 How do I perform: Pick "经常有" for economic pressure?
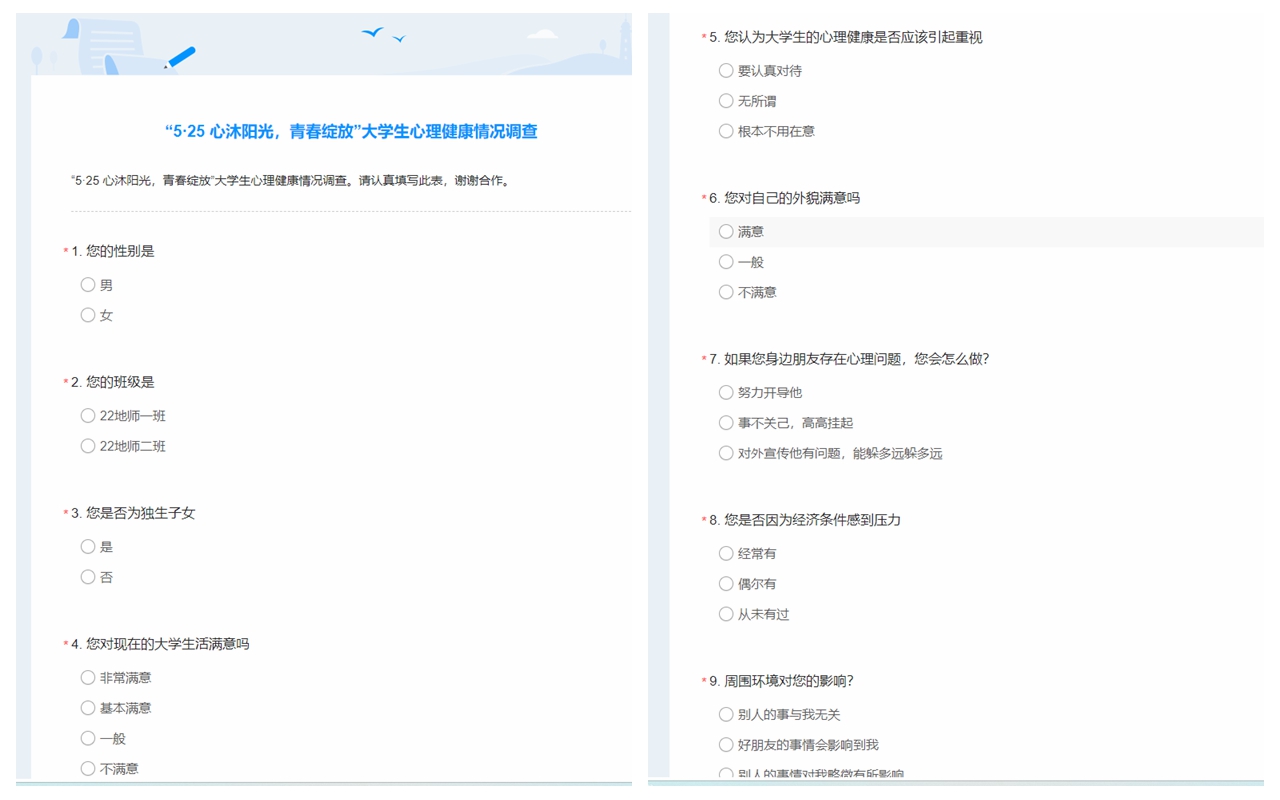pyautogui.click(x=726, y=554)
